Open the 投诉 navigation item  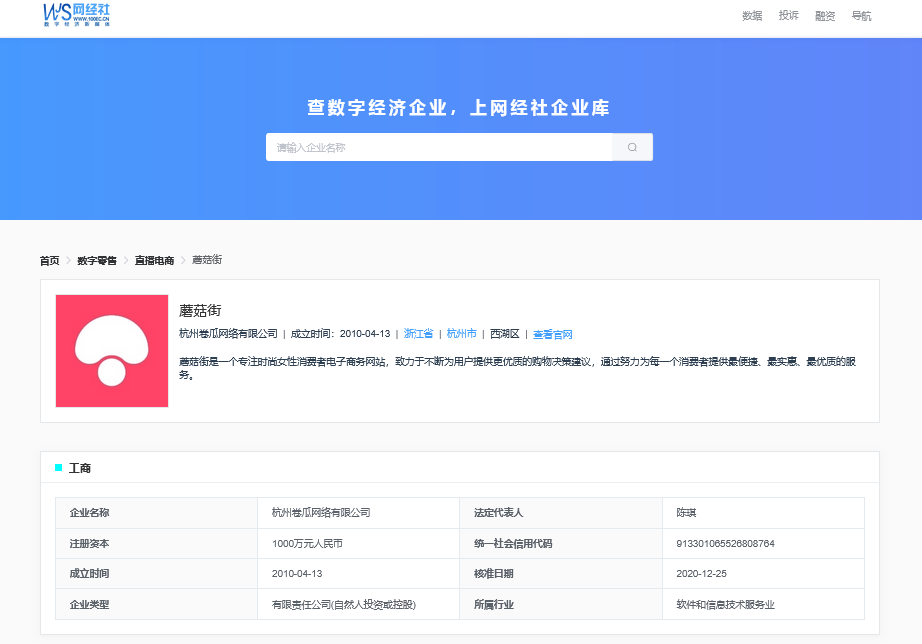[x=789, y=16]
